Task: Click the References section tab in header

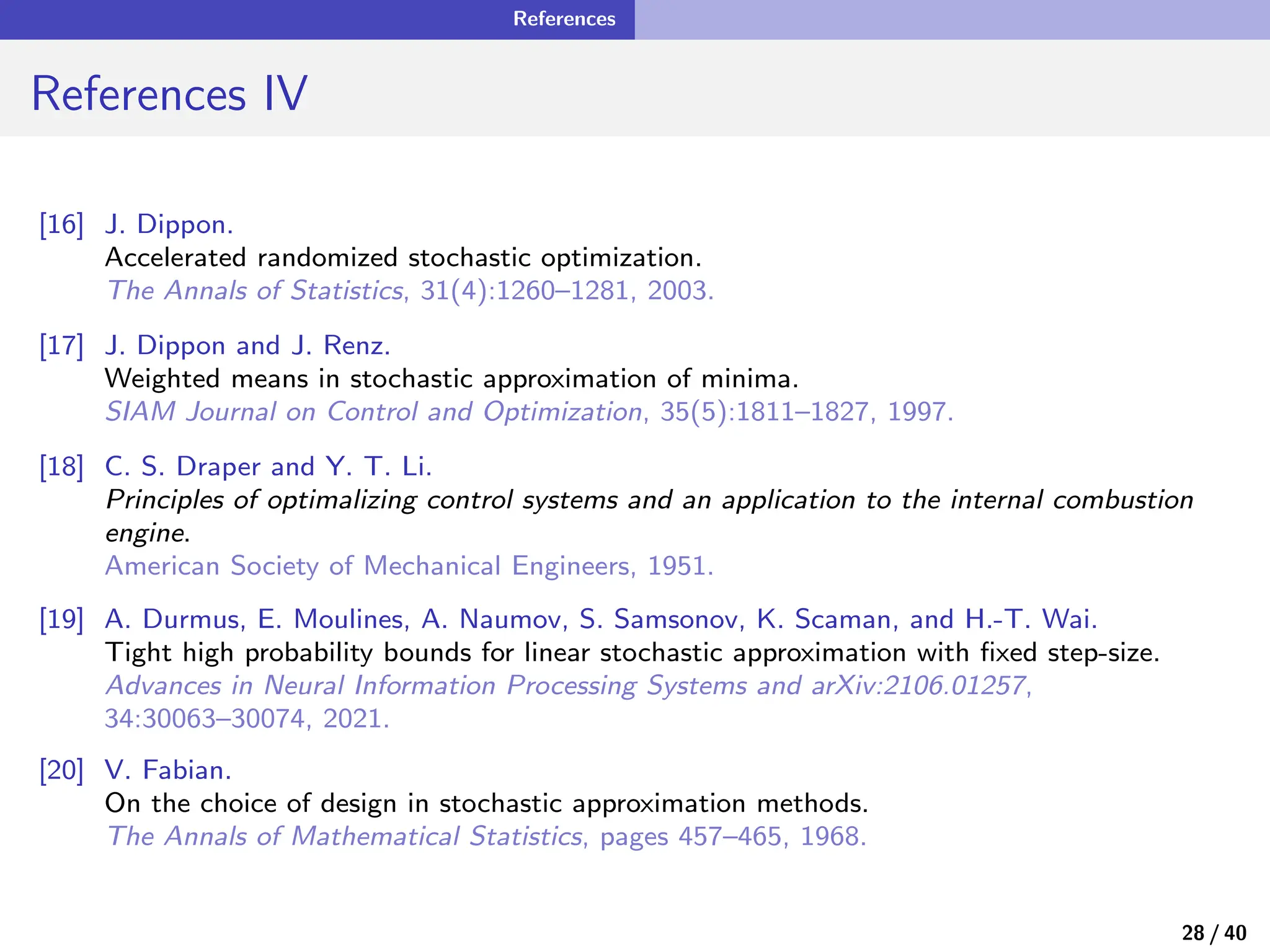Action: click(564, 19)
